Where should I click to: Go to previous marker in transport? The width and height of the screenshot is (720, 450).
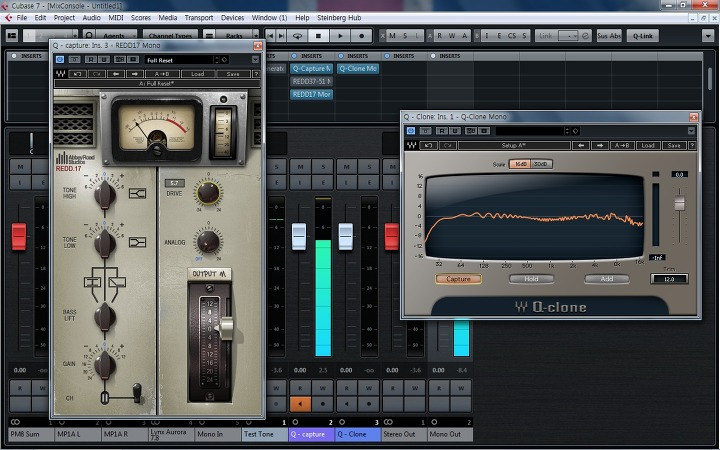270,35
